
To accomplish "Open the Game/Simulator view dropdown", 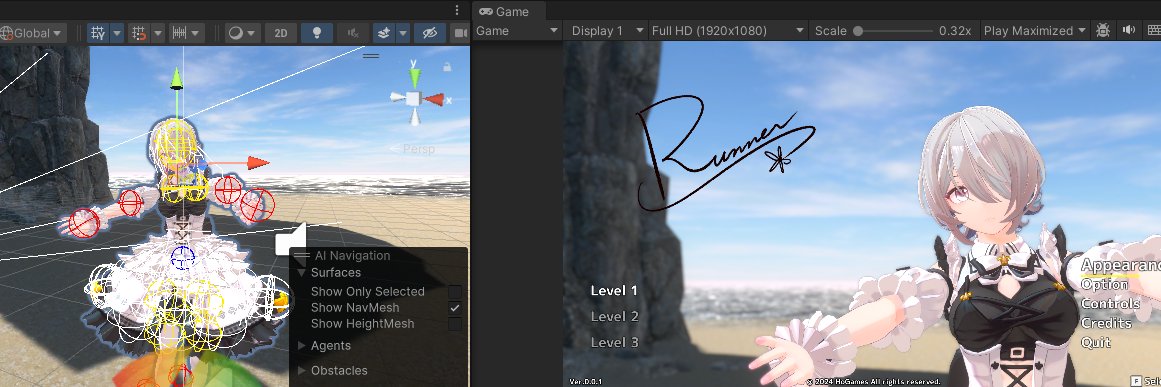I will [x=517, y=31].
